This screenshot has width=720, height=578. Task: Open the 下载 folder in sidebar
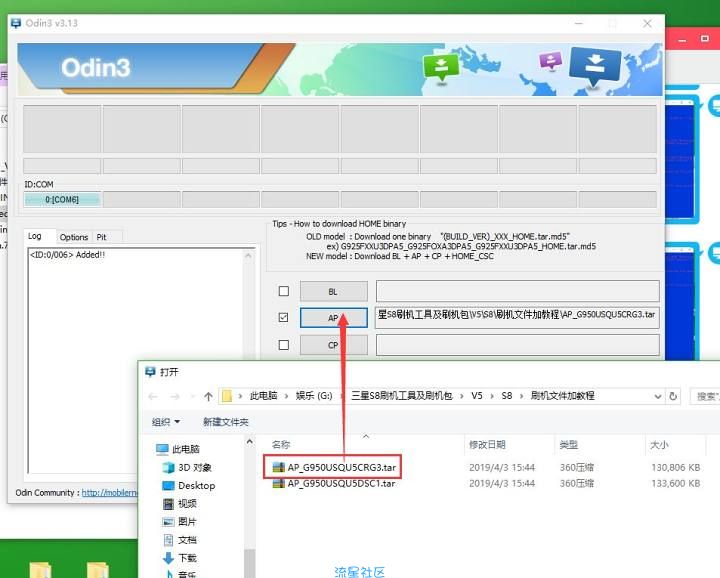[x=180, y=558]
